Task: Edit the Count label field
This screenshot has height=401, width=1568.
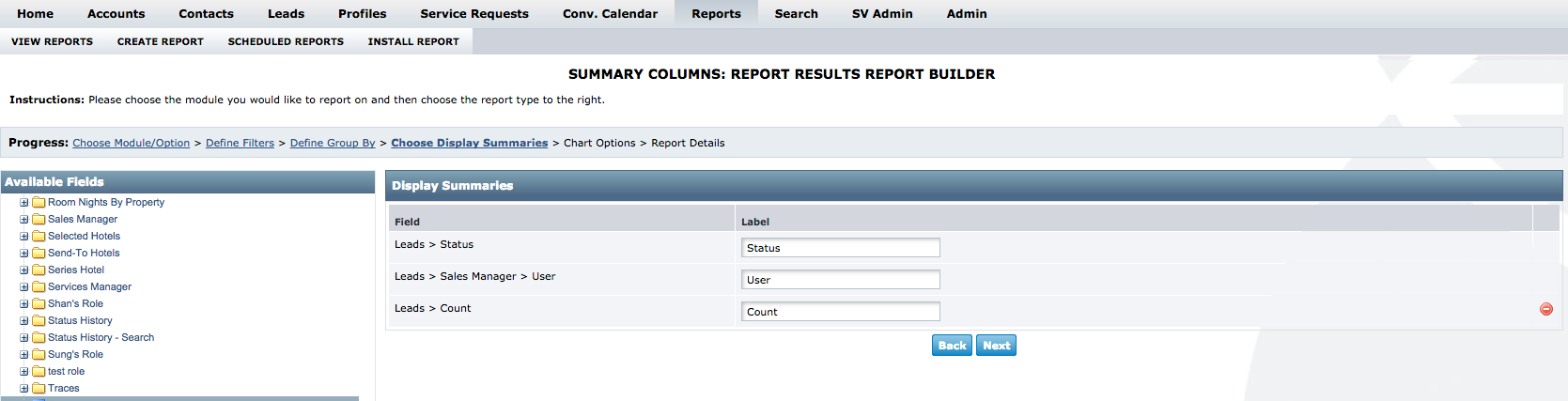Action: (841, 312)
